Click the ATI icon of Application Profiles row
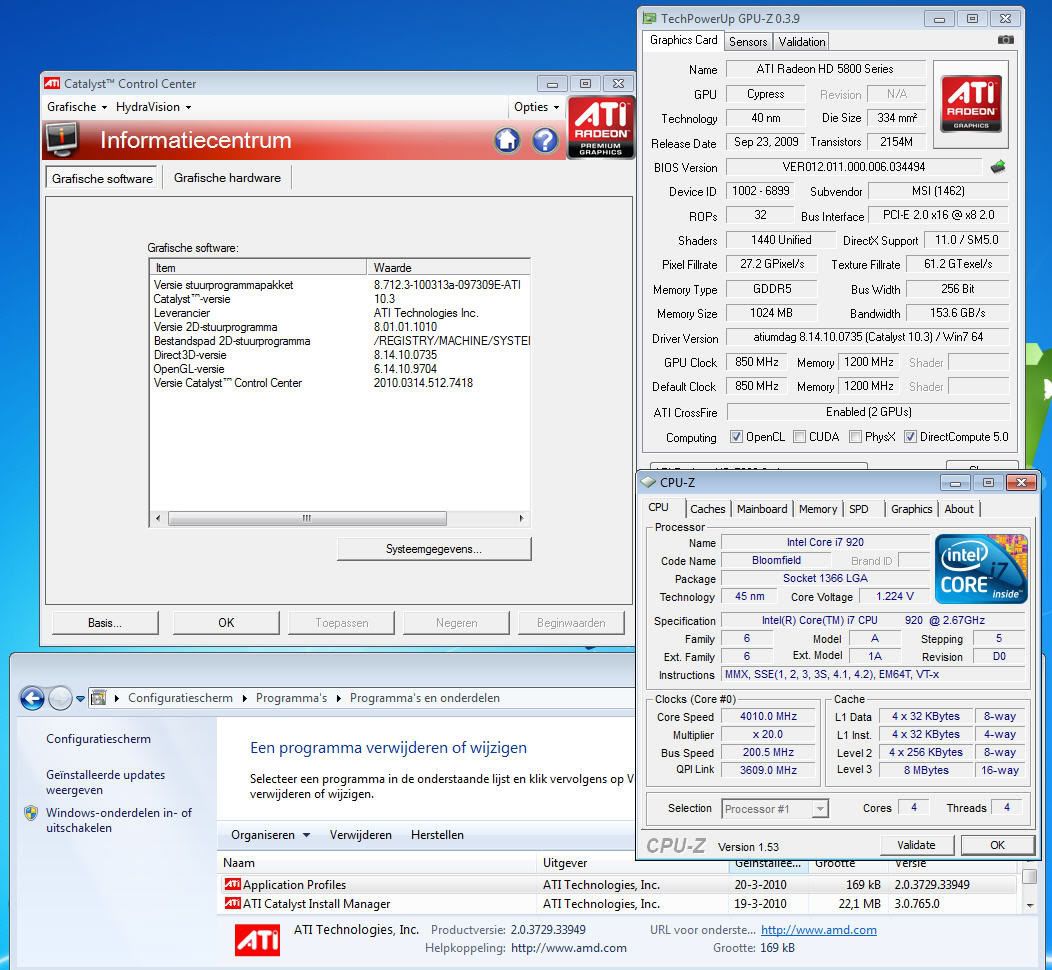The image size is (1052, 970). 232,884
